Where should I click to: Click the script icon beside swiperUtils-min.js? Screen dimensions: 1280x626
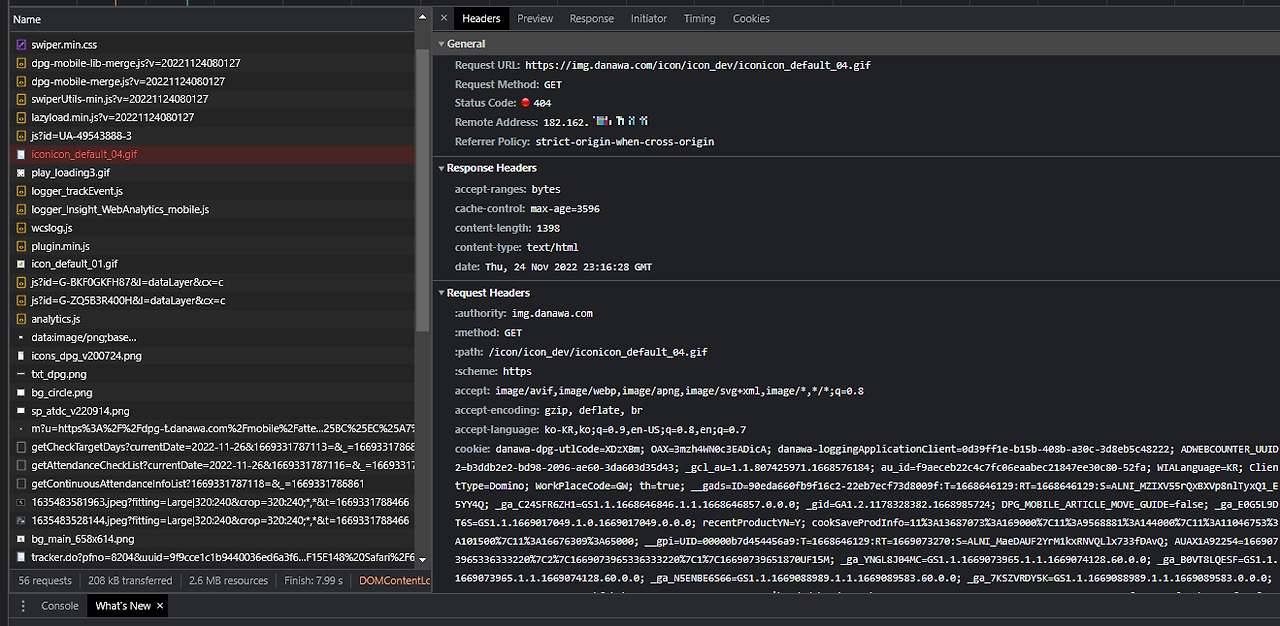pos(21,99)
